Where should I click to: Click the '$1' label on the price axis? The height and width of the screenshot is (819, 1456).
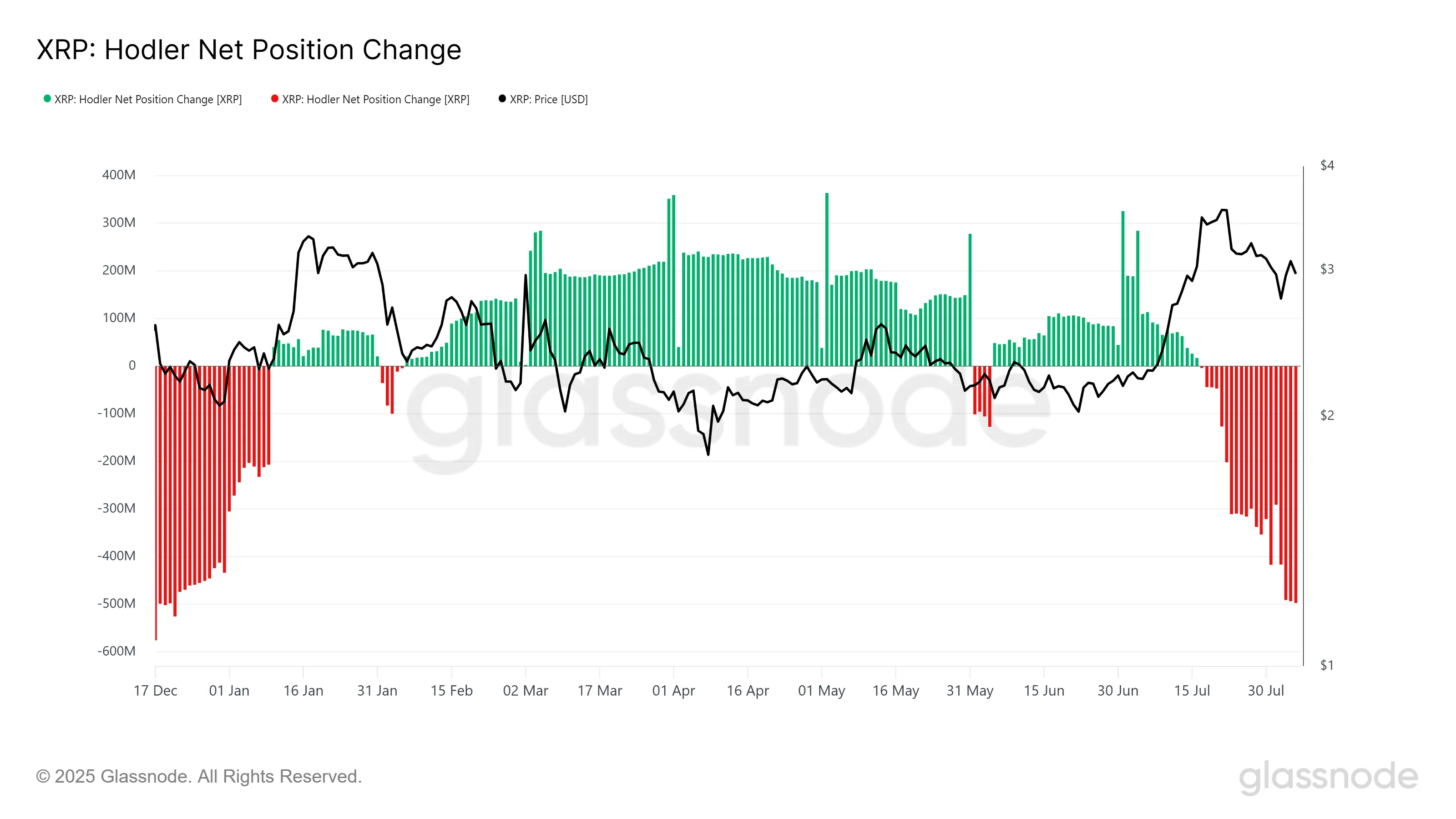pyautogui.click(x=1327, y=665)
